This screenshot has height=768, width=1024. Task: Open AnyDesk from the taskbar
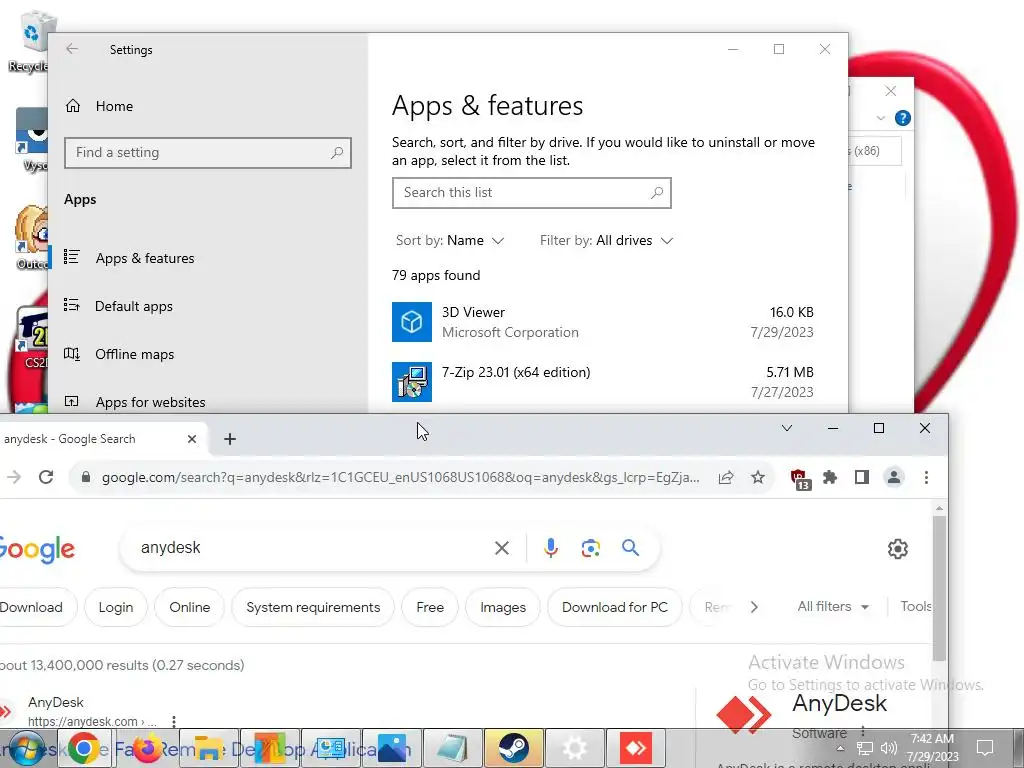click(635, 748)
